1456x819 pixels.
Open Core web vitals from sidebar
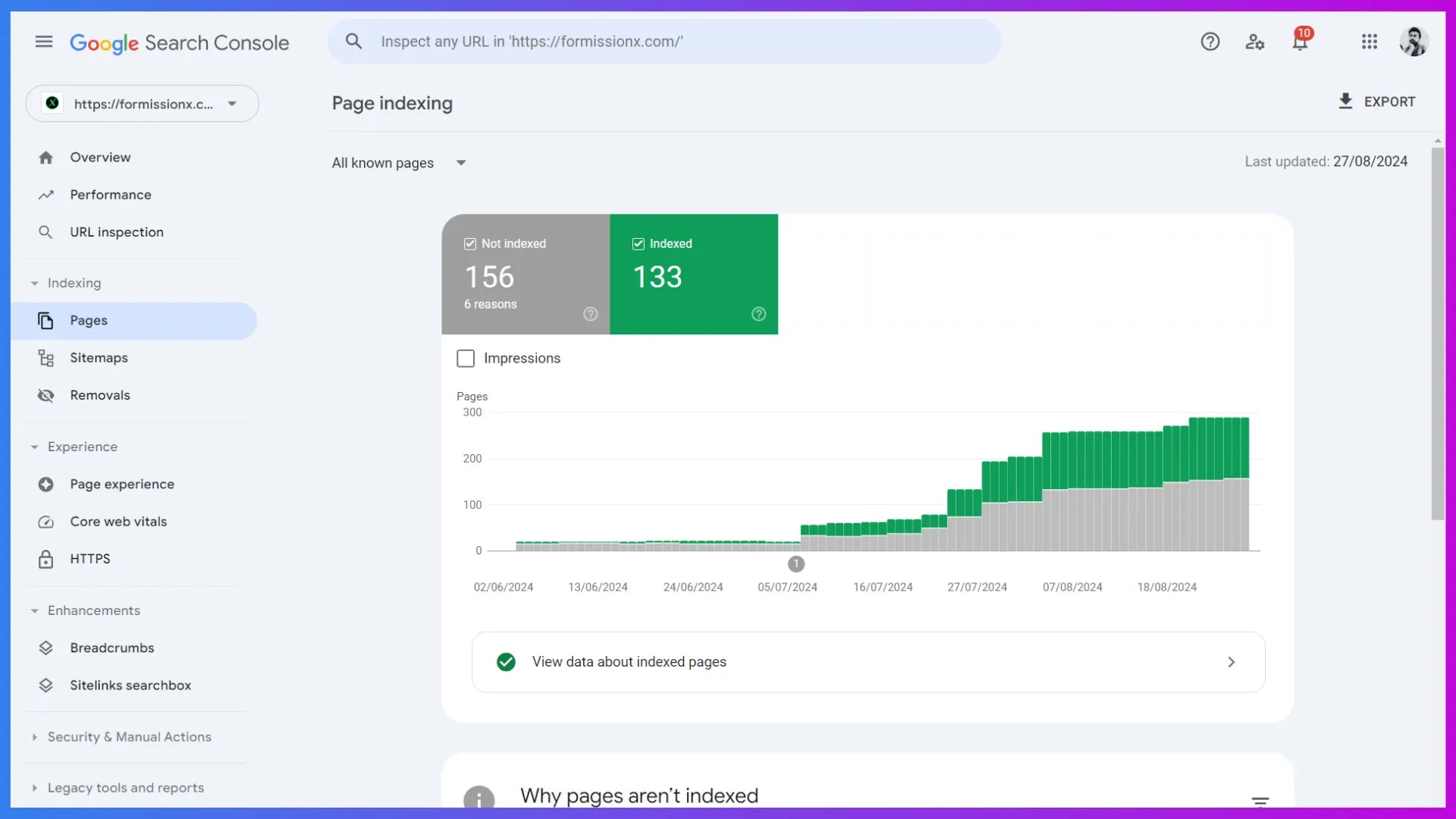click(x=118, y=522)
